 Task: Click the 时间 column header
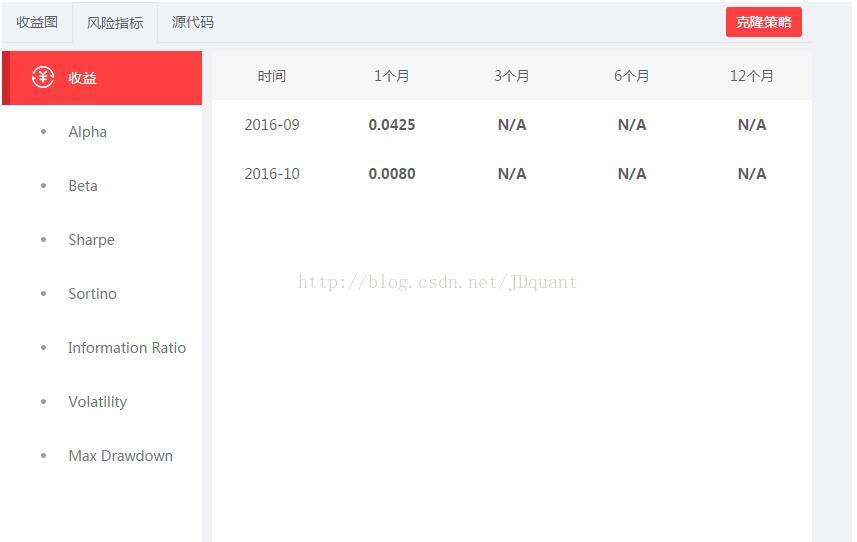(272, 76)
